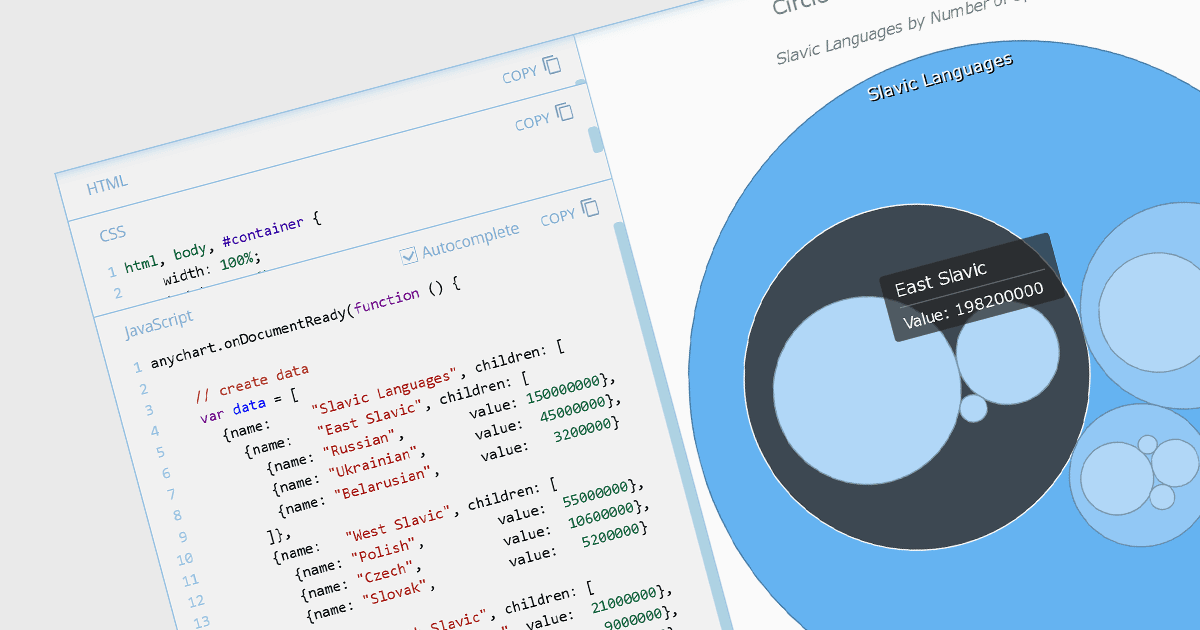This screenshot has width=1200, height=630.
Task: Click the "West Slavic" string in the code
Action: [399, 523]
